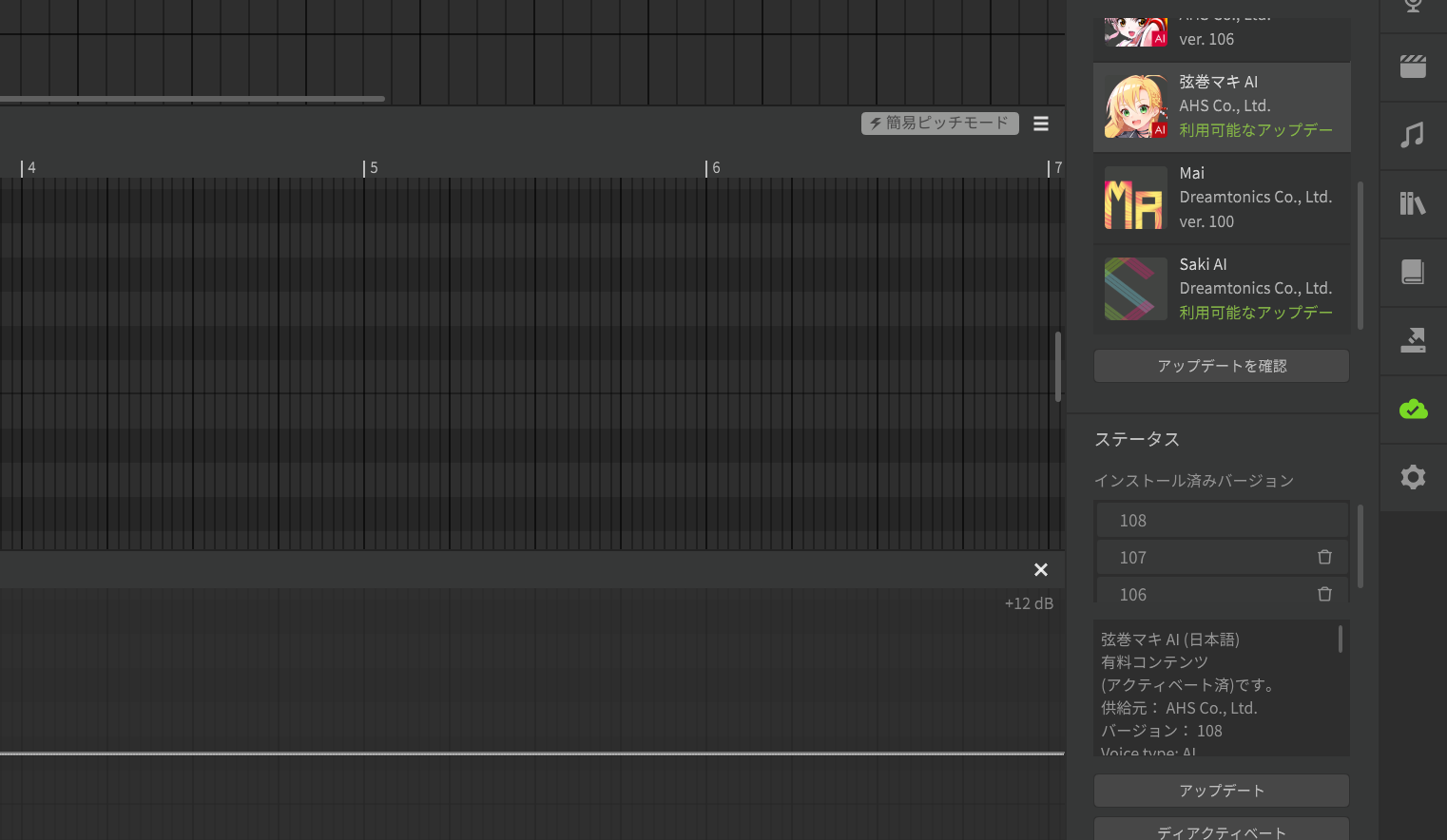Click the ディアクティベート button
The width and height of the screenshot is (1447, 840).
(1222, 830)
